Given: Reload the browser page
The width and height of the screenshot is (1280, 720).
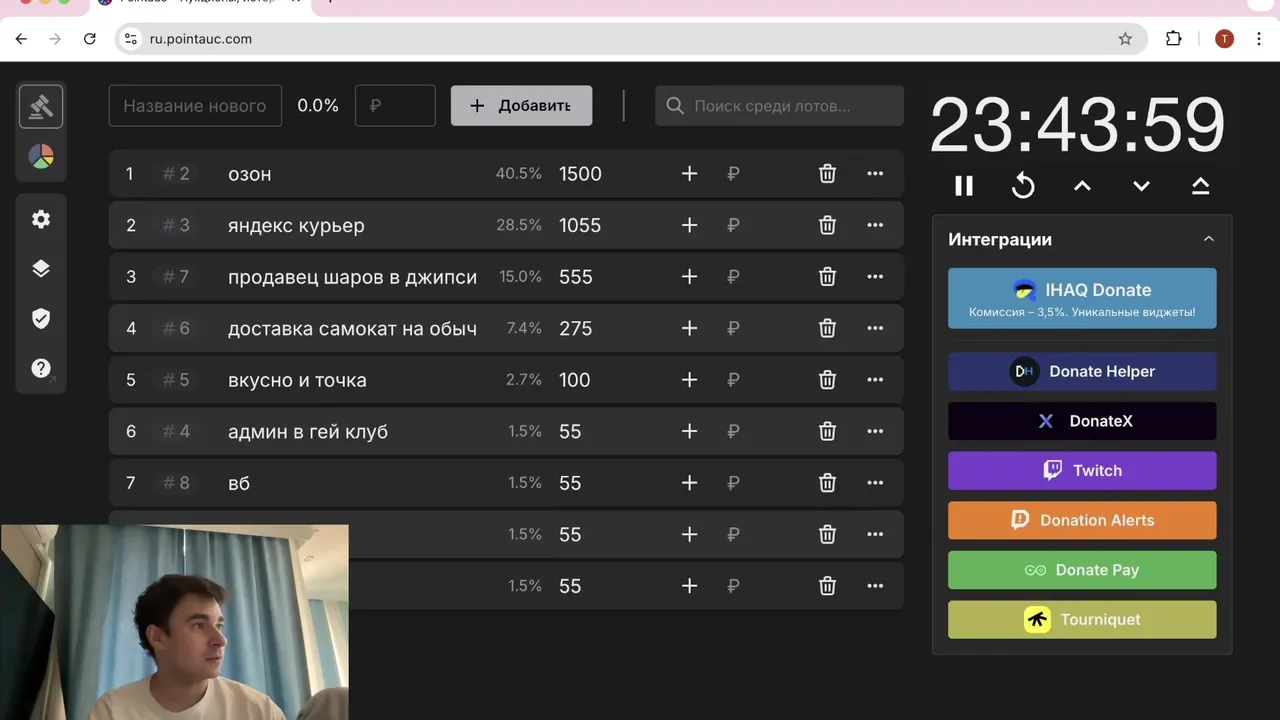Looking at the screenshot, I should tap(89, 39).
